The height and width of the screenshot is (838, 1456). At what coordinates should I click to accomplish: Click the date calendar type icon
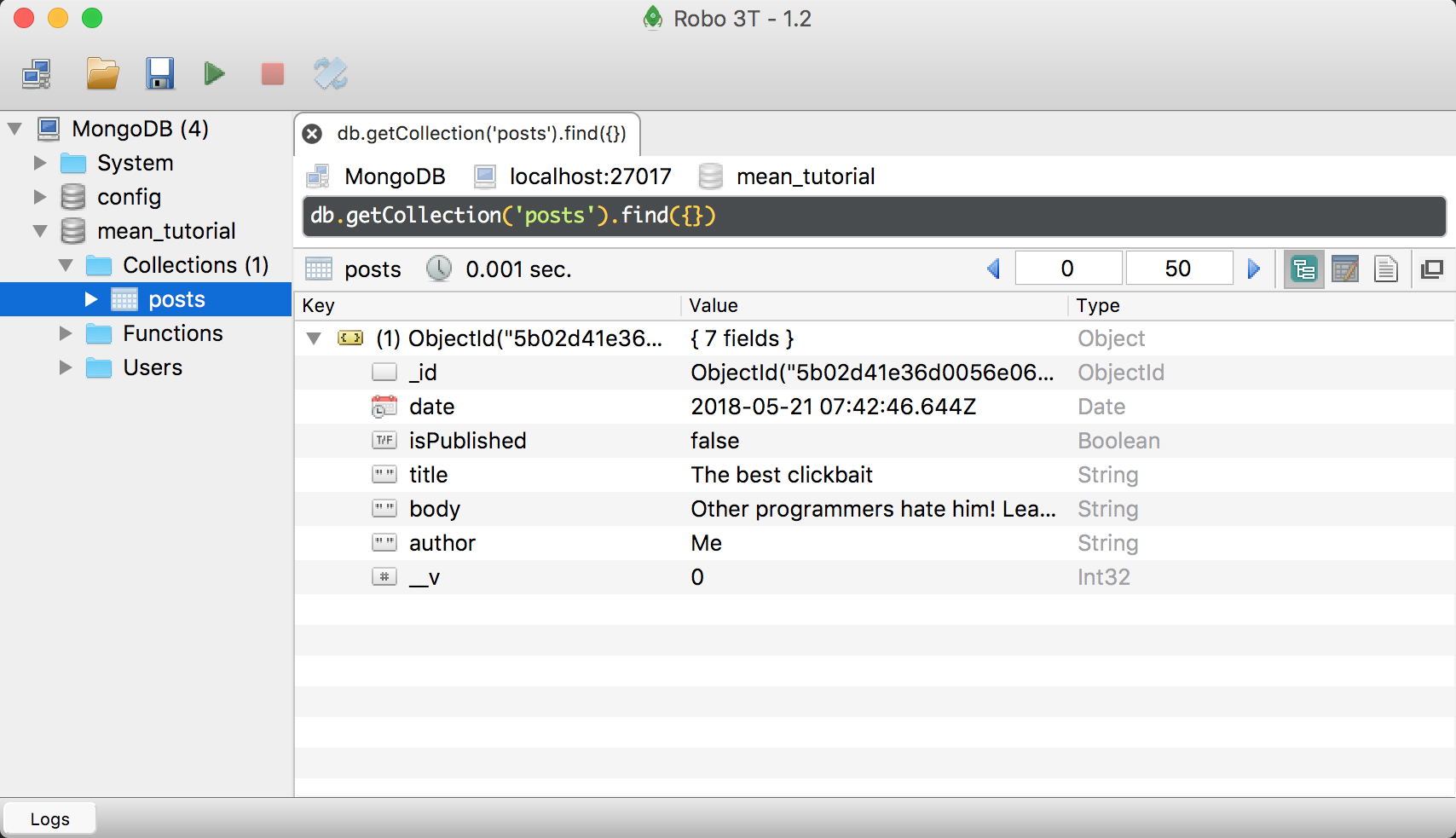pyautogui.click(x=384, y=407)
